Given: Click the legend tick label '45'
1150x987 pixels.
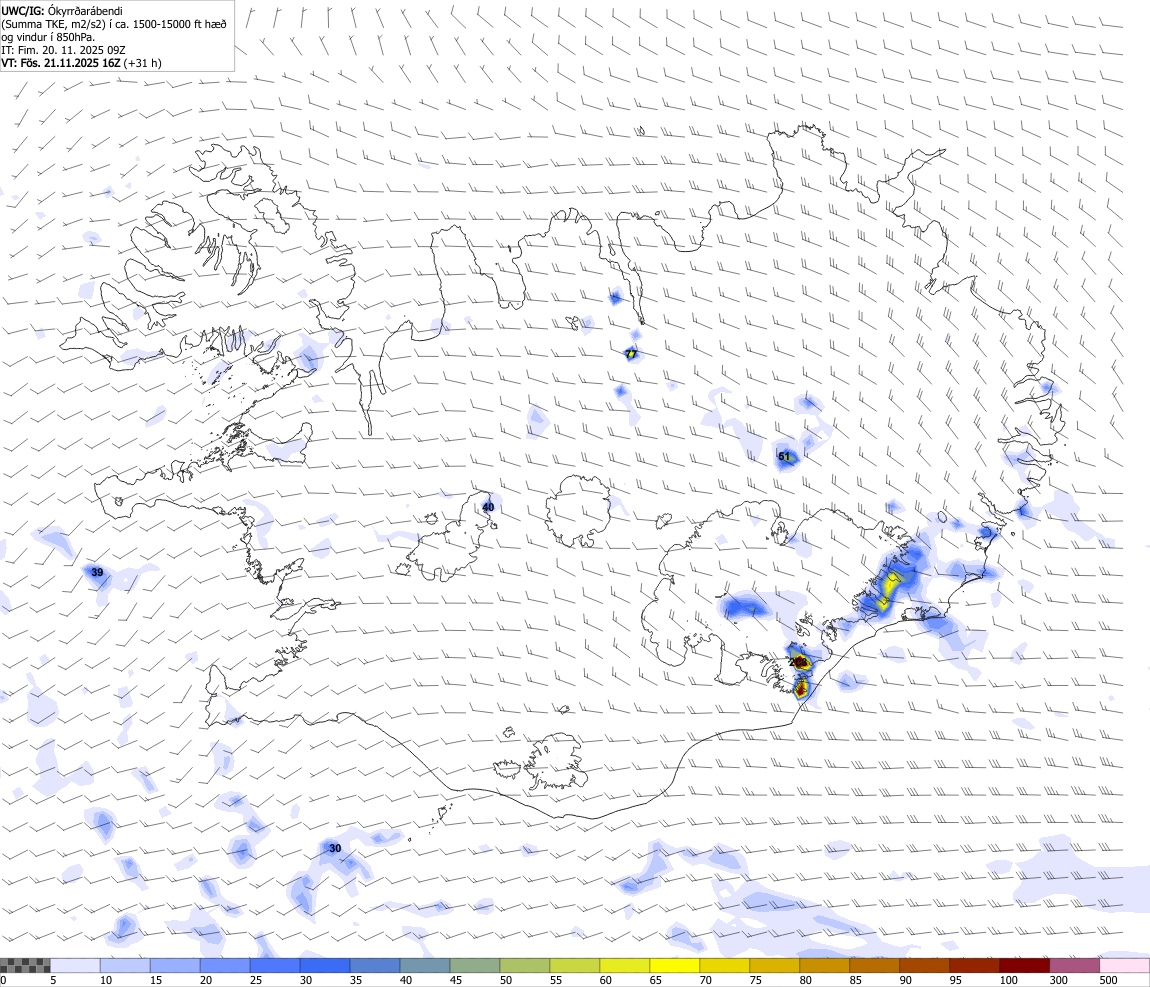Looking at the screenshot, I should 455,980.
